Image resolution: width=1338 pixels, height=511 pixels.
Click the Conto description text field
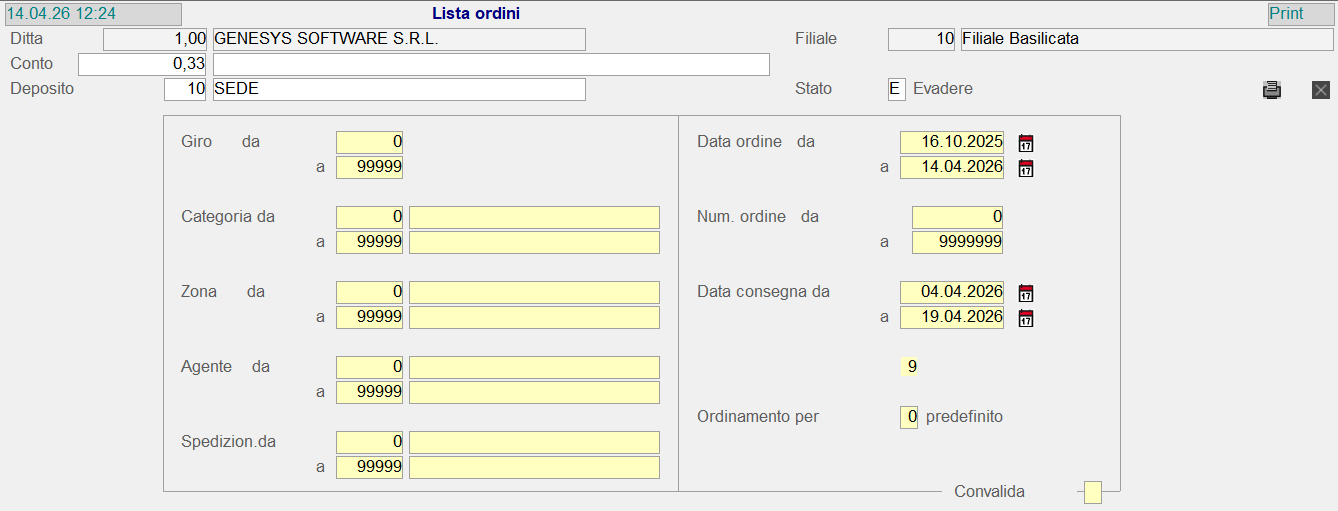[491, 64]
